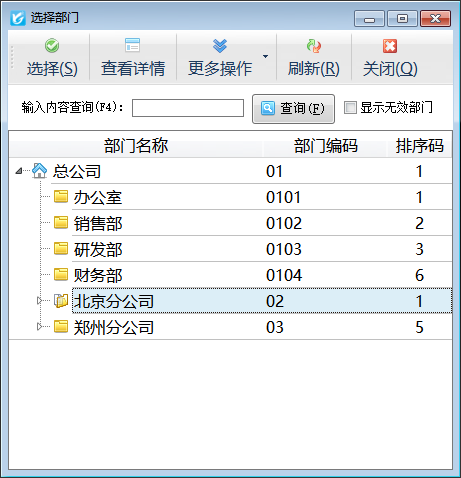Focus the 输入内容查询 search field
Viewport: 461px width, 478px height.
coord(188,108)
